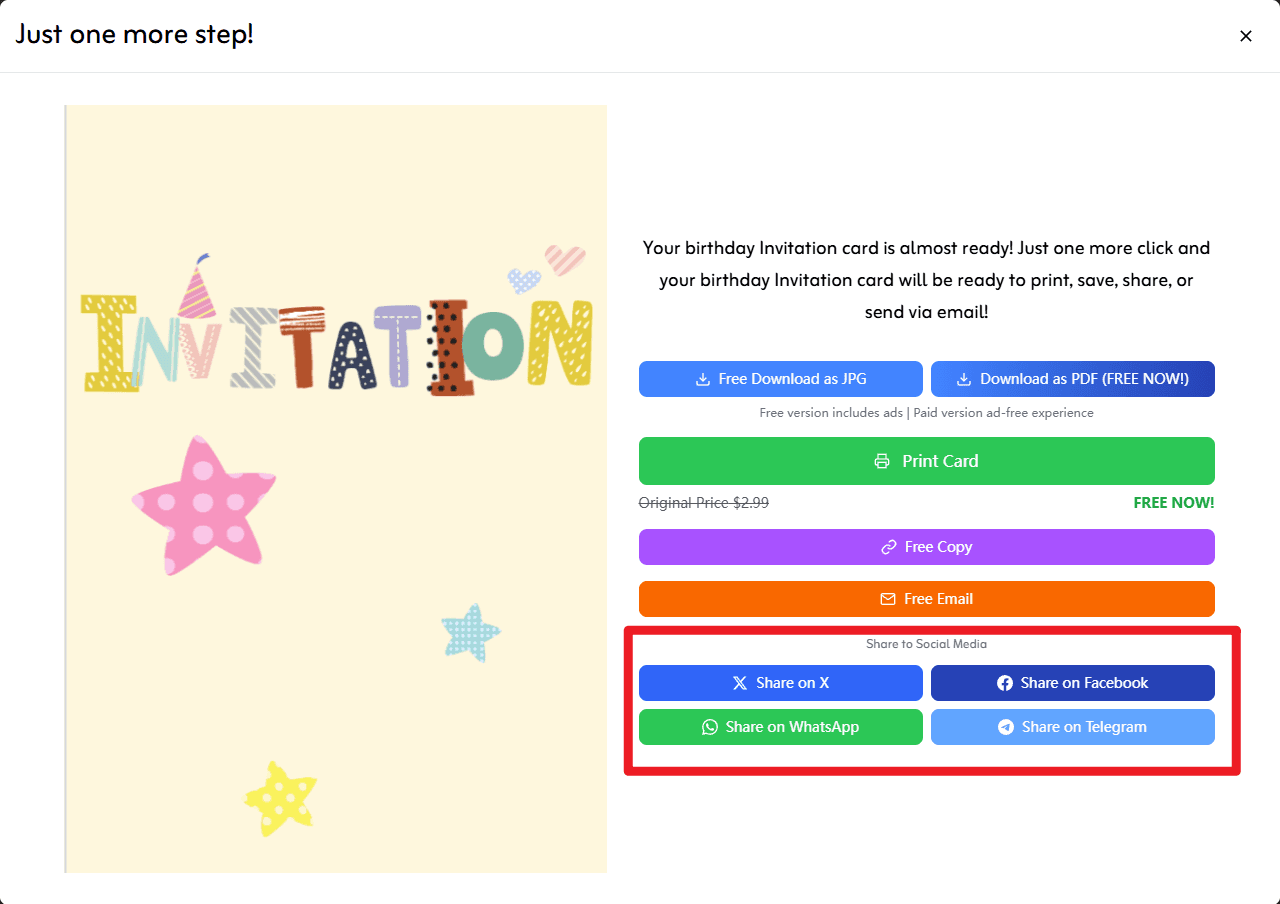Click the Facebook logo icon
Screen dimensions: 1280x904
click(1005, 683)
